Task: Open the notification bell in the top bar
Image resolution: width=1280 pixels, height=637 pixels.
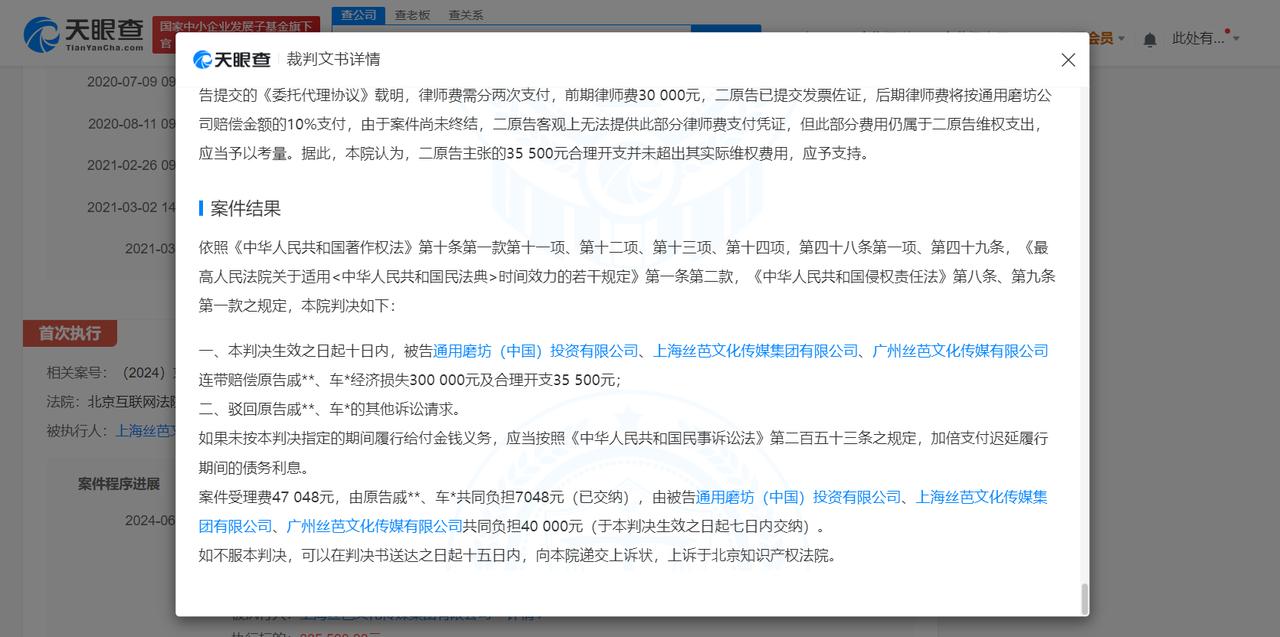Action: pos(1150,39)
